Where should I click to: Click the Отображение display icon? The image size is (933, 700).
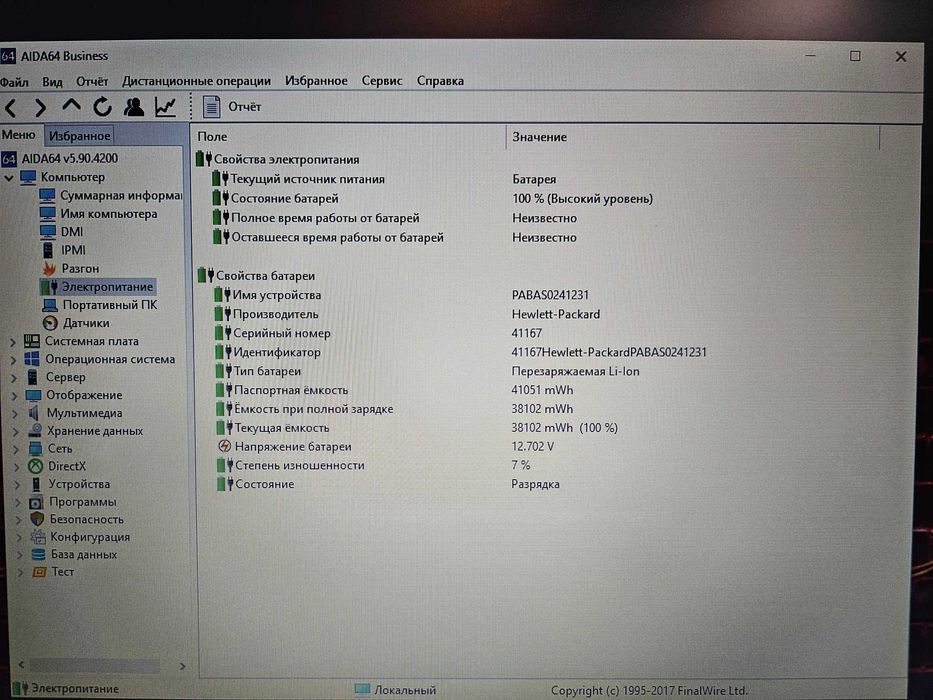pos(33,395)
